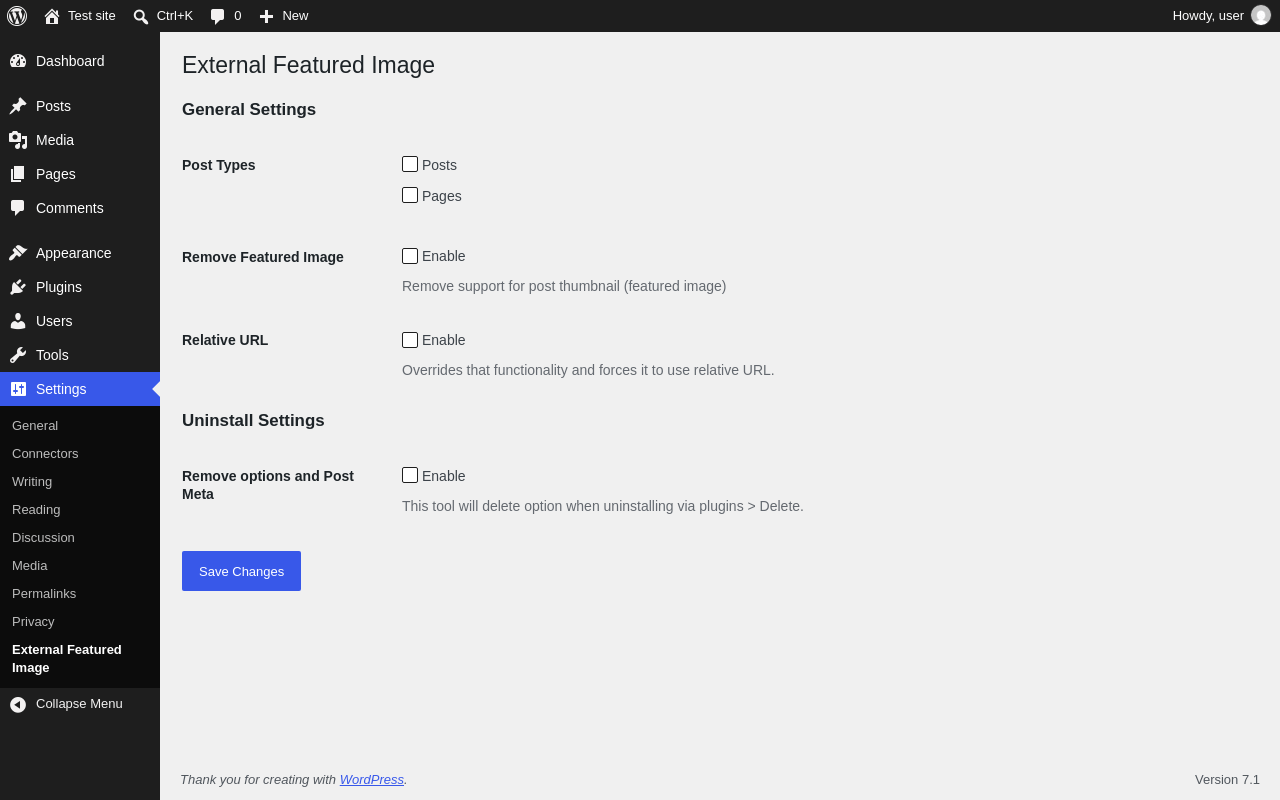Go to Writing settings submenu
Image resolution: width=1280 pixels, height=800 pixels.
point(32,481)
